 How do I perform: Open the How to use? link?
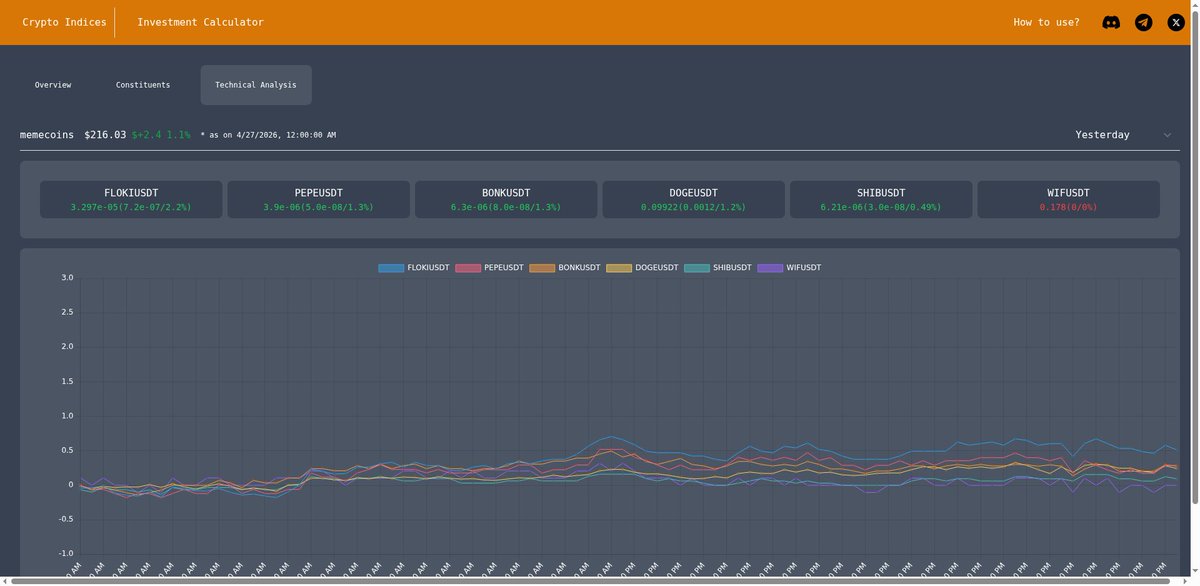pos(1046,21)
